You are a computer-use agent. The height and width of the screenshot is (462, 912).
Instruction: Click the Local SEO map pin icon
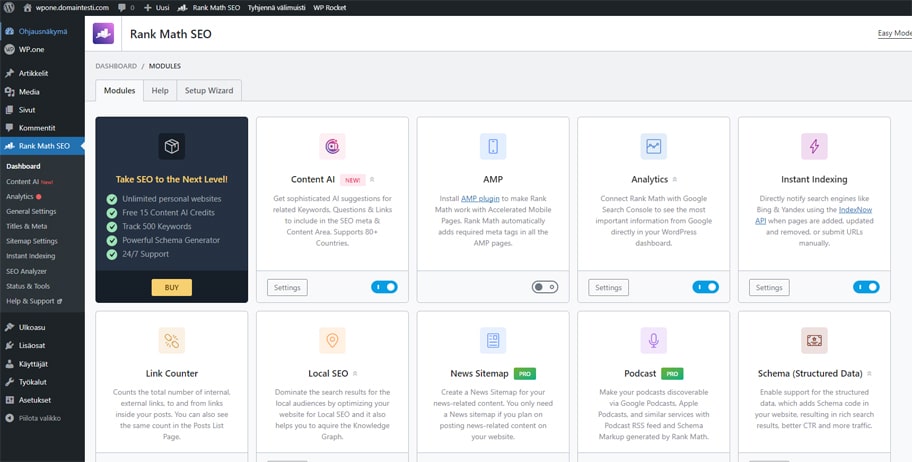(x=332, y=341)
